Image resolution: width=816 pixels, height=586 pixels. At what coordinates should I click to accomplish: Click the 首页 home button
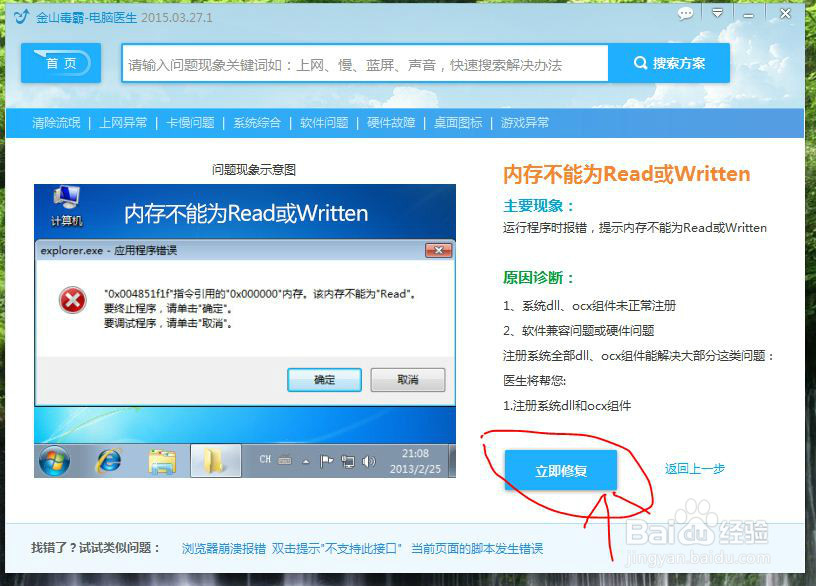61,63
